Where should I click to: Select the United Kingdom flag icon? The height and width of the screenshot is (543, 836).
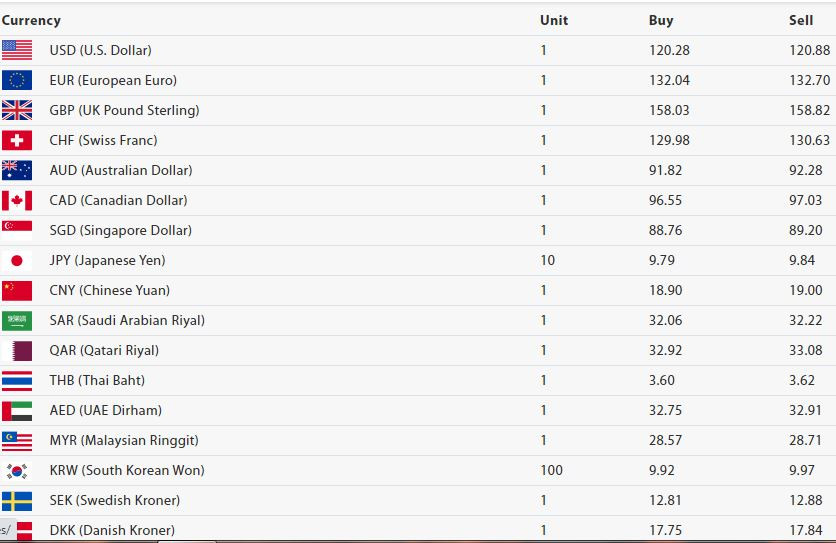[x=17, y=110]
